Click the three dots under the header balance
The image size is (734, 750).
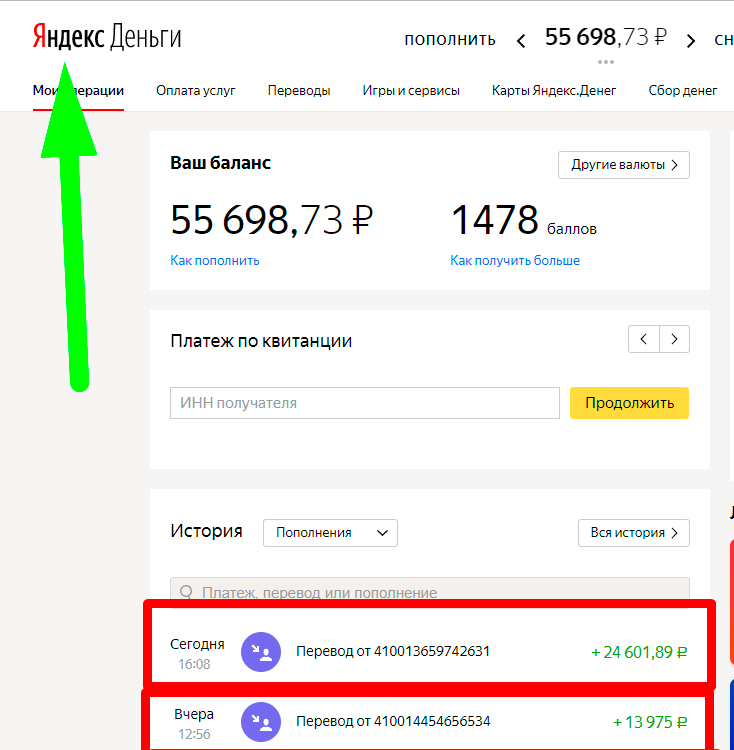(x=605, y=62)
